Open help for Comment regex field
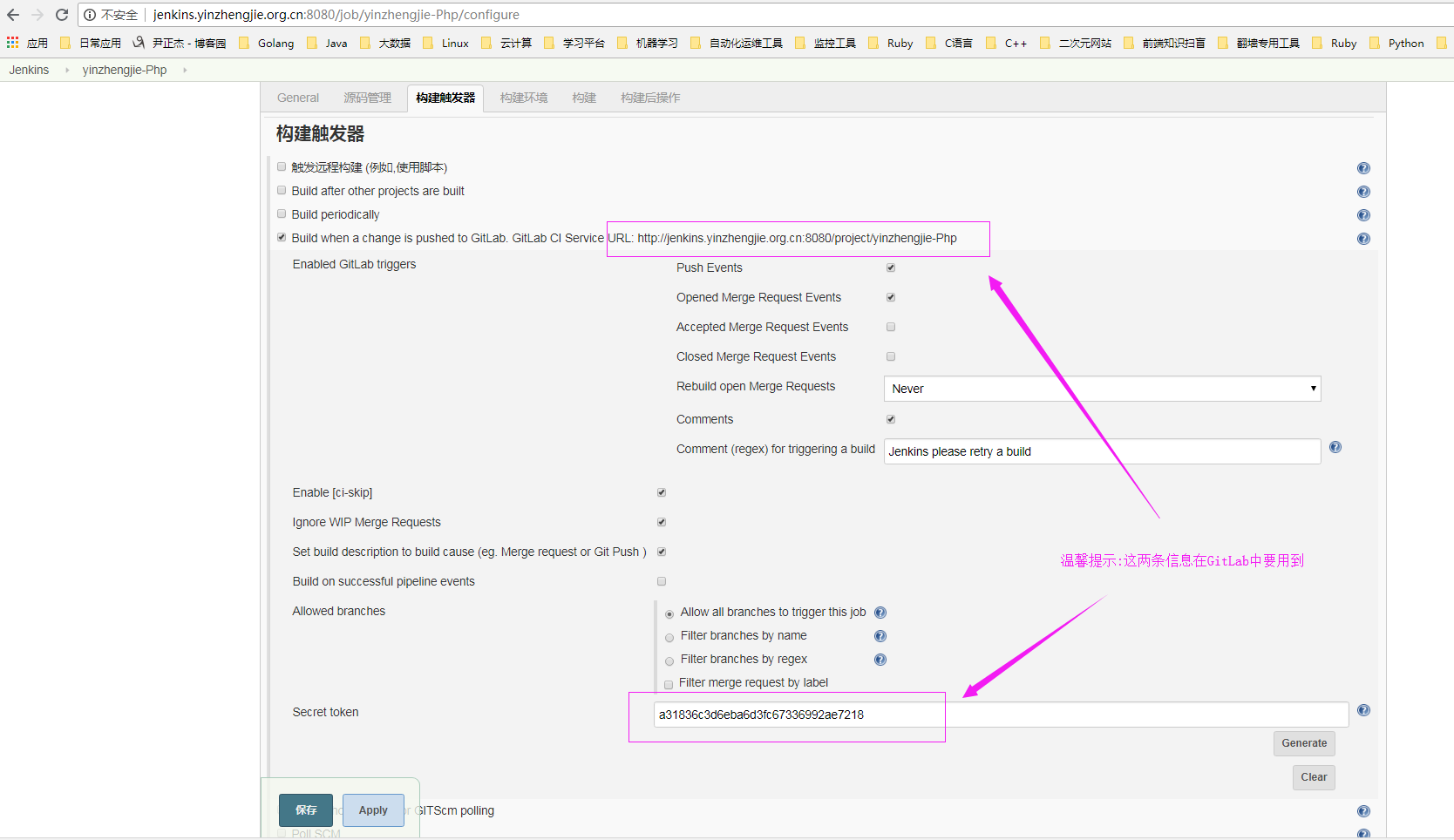This screenshot has width=1454, height=840. (x=1335, y=447)
